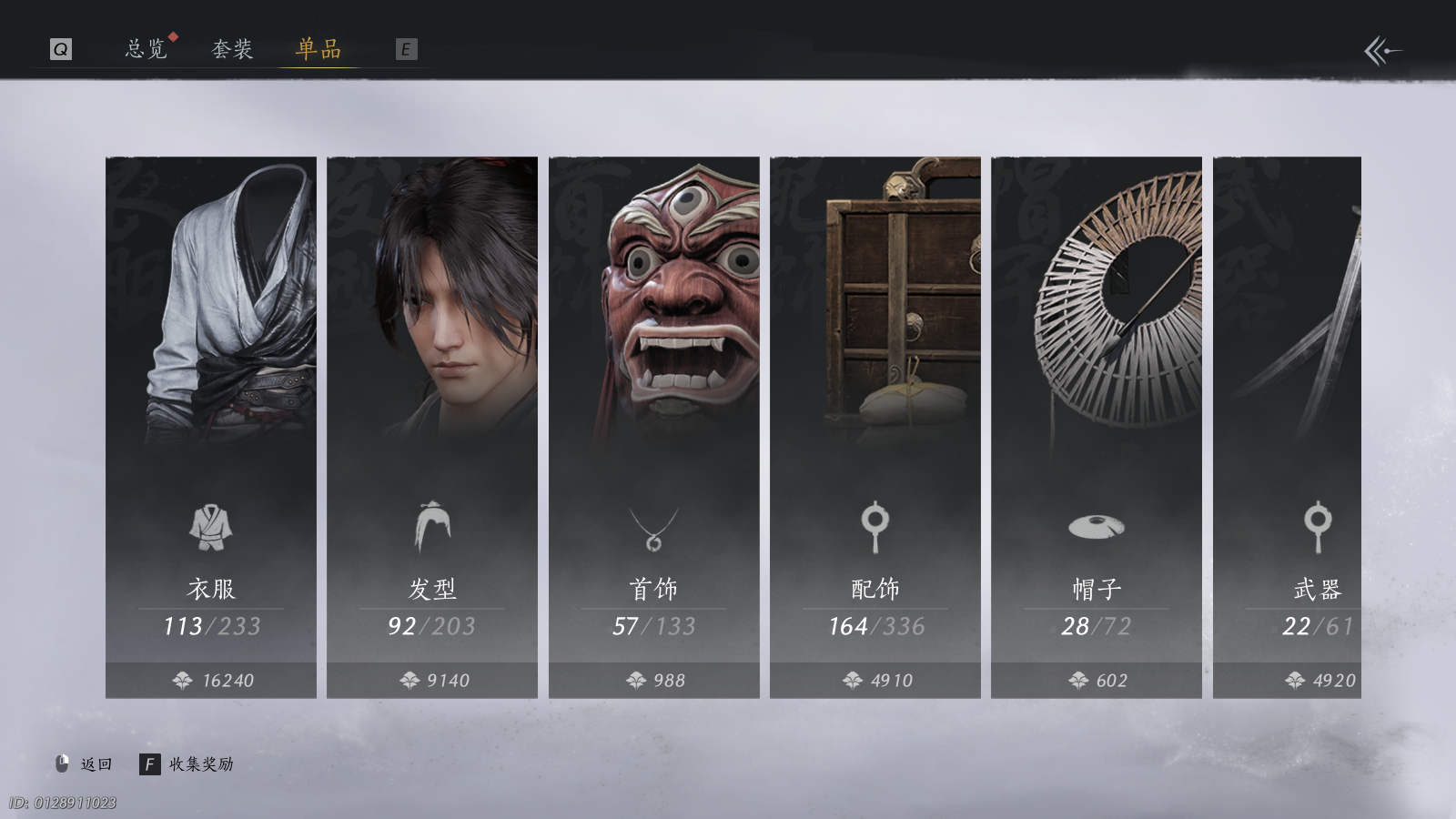Click the E key next-tab icon

[406, 49]
